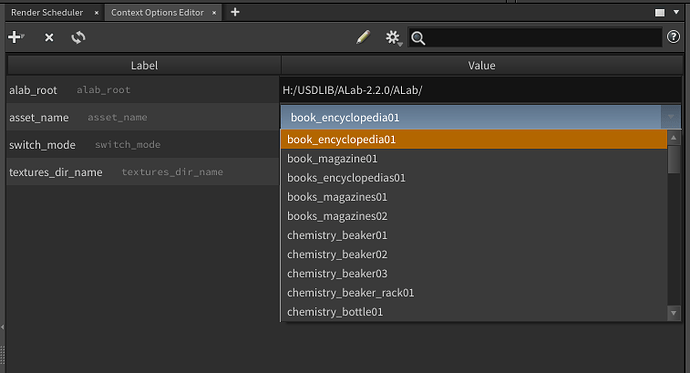
Task: Pick books_encyclopedias01 in the dropdown
Action: (473, 178)
